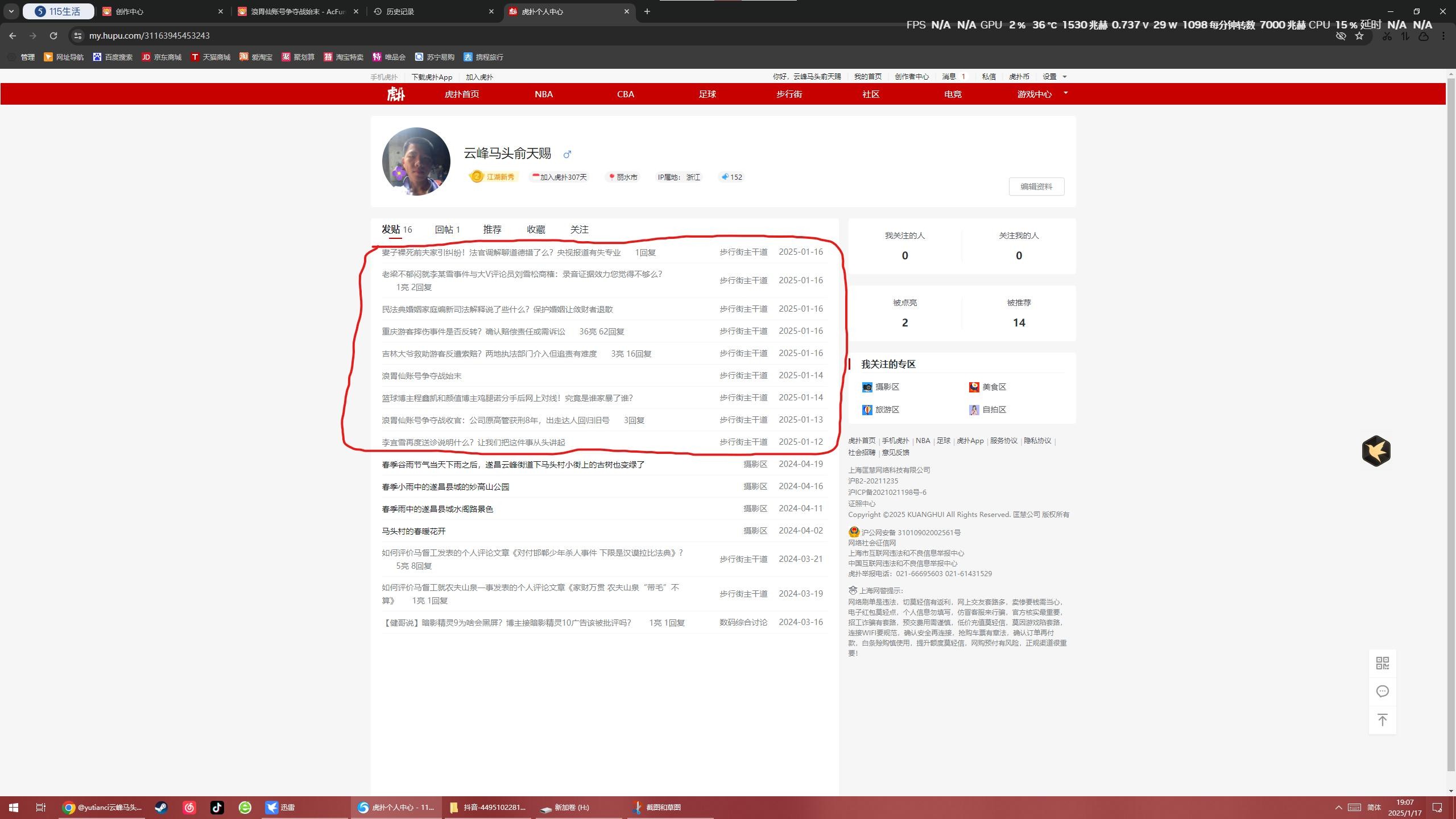Open Steam from the taskbar
The image size is (1456, 819).
(162, 808)
